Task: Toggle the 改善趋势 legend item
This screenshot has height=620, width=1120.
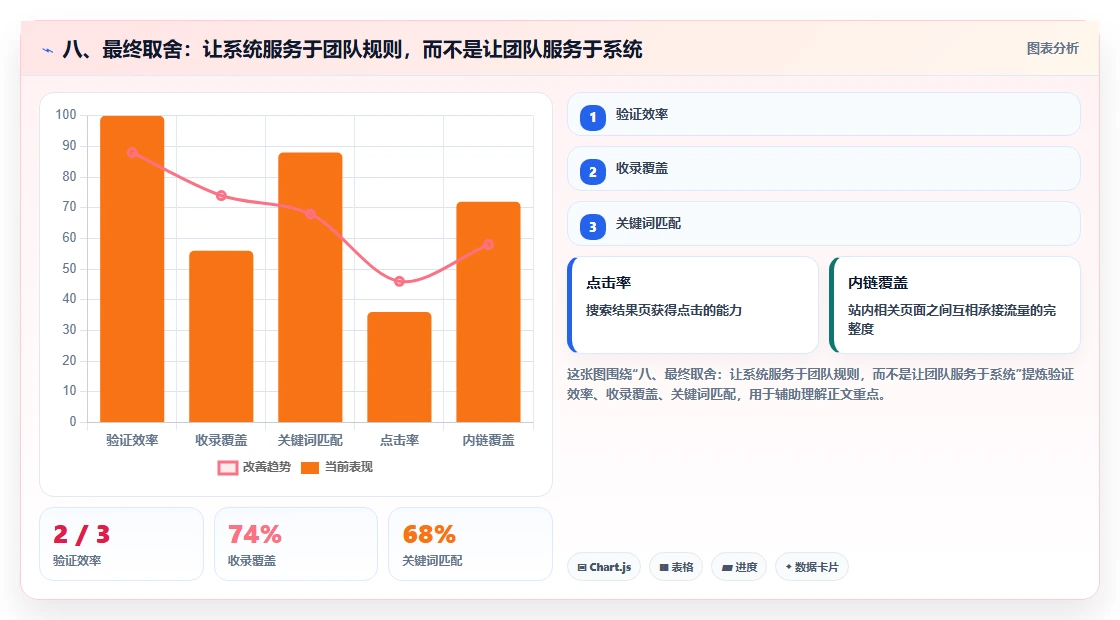Action: pos(254,467)
